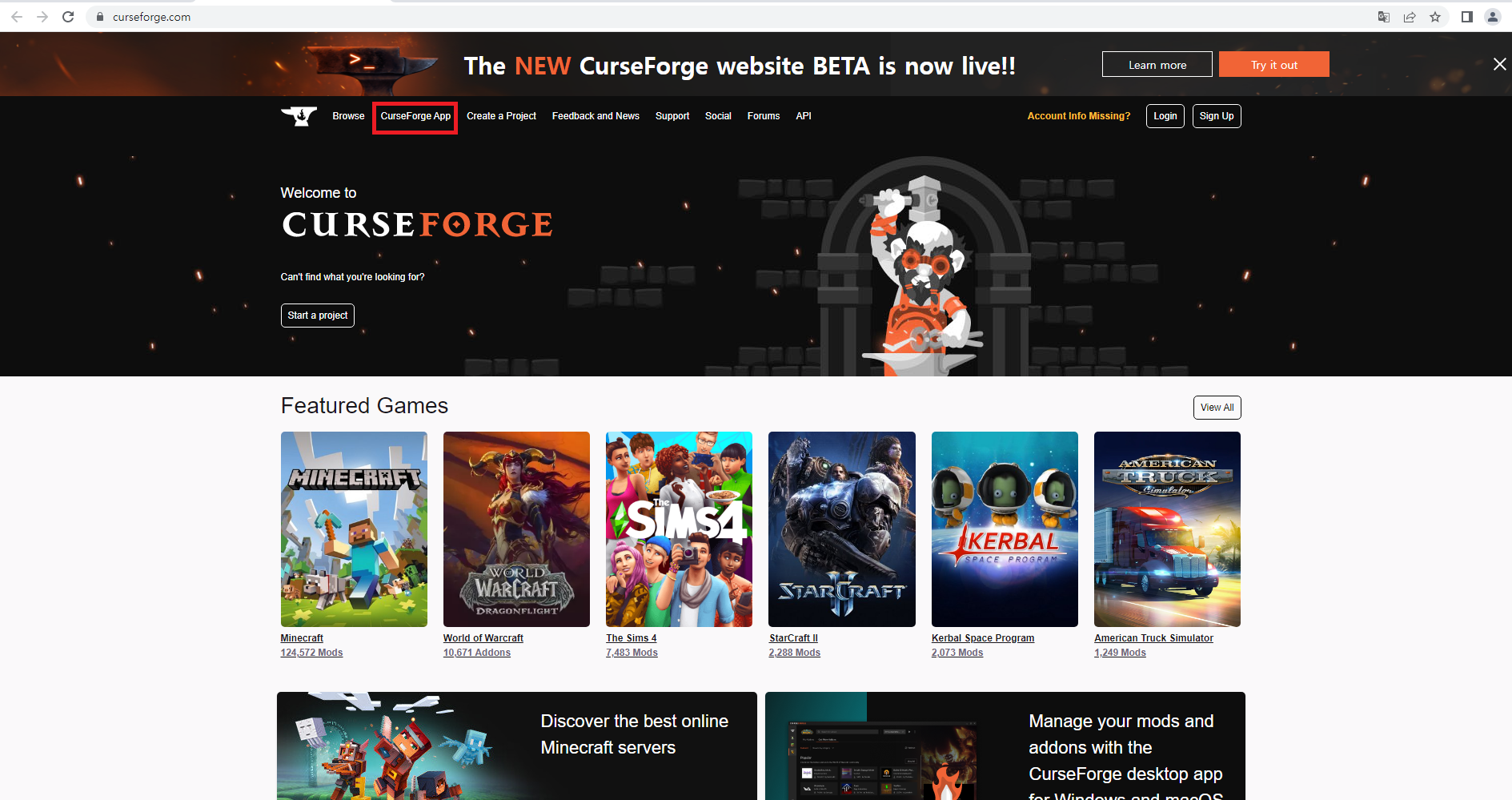This screenshot has height=800, width=1512.
Task: Select Create a Project in navigation
Action: tap(502, 116)
